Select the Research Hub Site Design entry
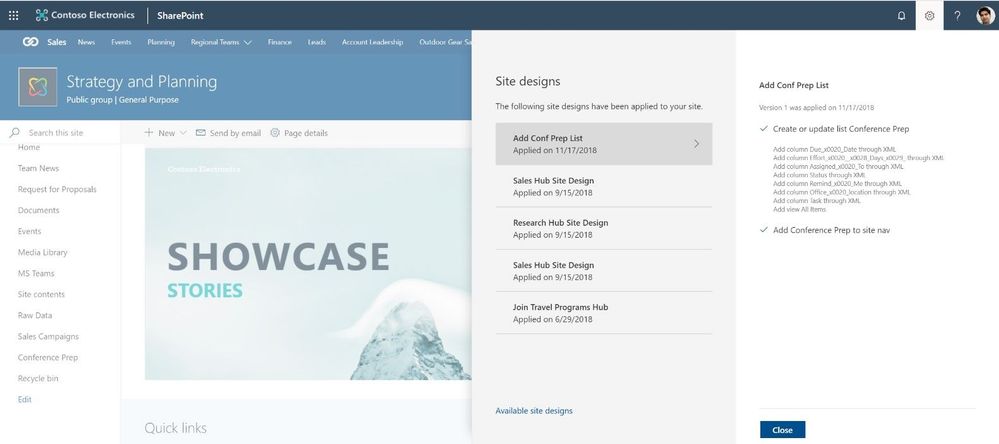The image size is (999, 444). (604, 228)
